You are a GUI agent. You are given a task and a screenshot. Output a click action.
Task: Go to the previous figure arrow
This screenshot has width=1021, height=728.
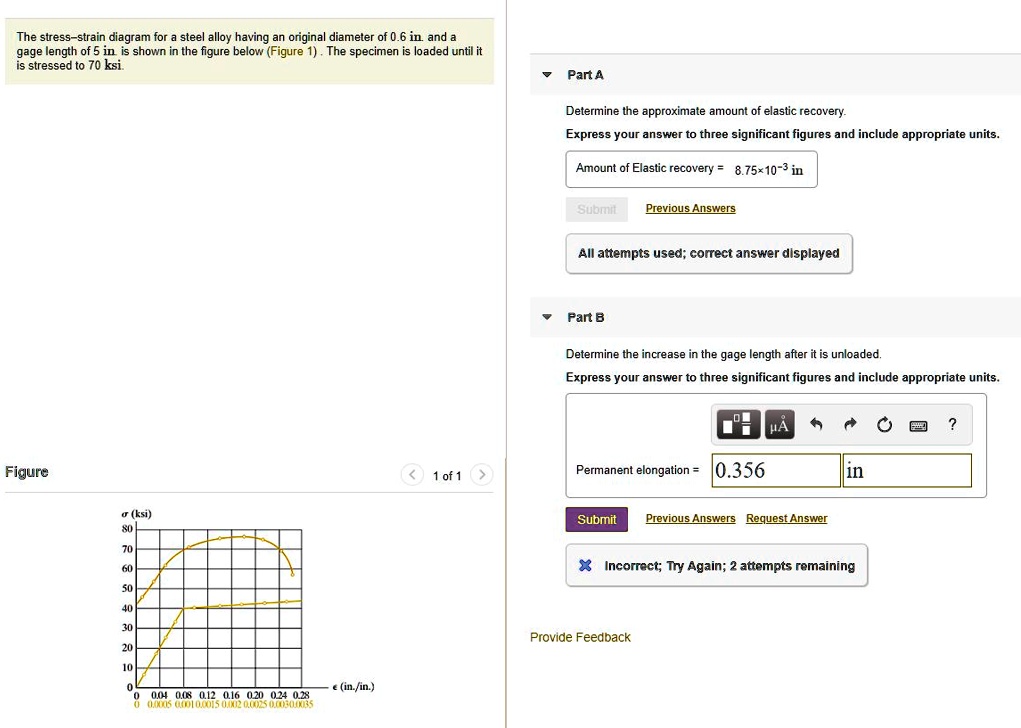pyautogui.click(x=412, y=475)
